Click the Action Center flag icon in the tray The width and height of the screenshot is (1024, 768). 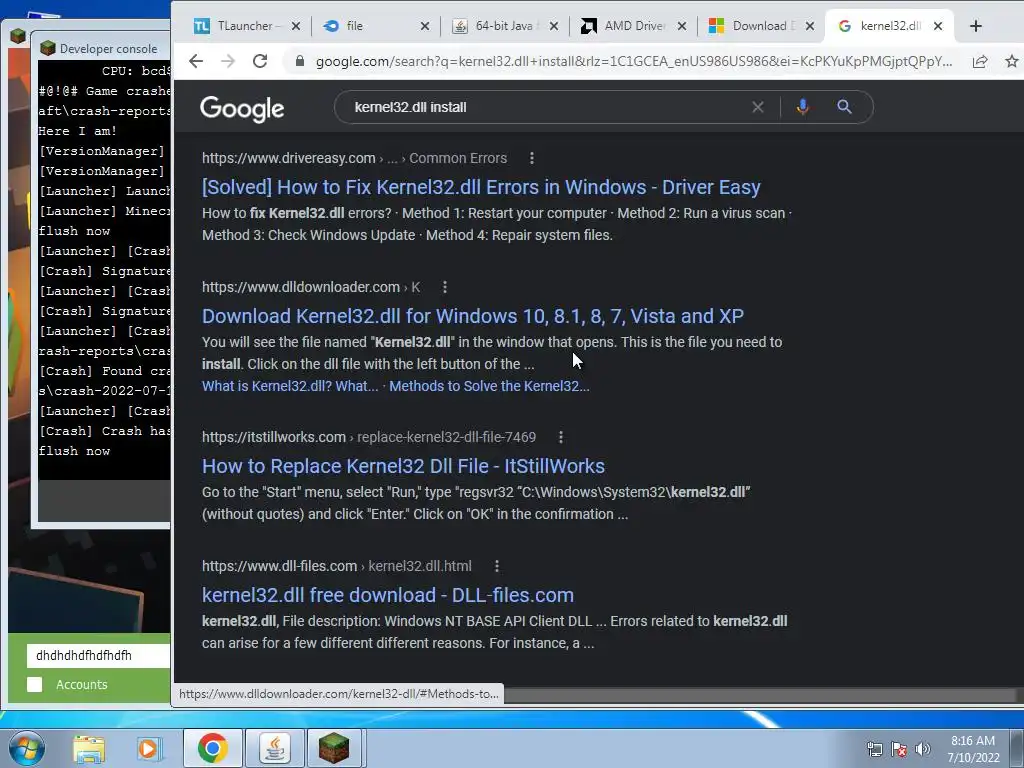pyautogui.click(x=899, y=749)
